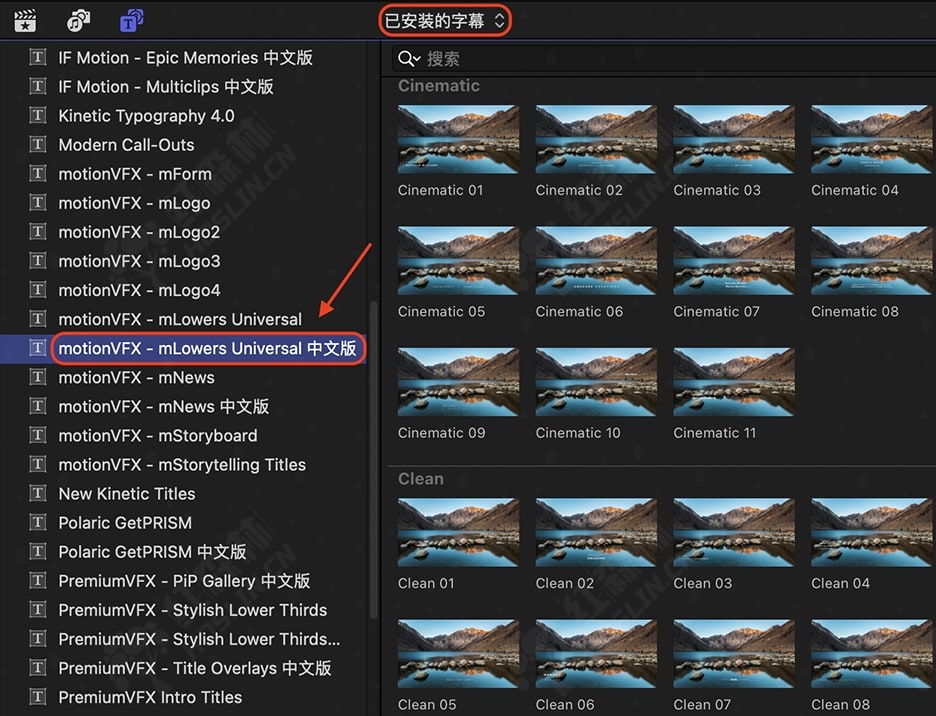Screen dimensions: 936x716
Task: Select the Titles and Generators sidebar icon
Action: pos(131,21)
